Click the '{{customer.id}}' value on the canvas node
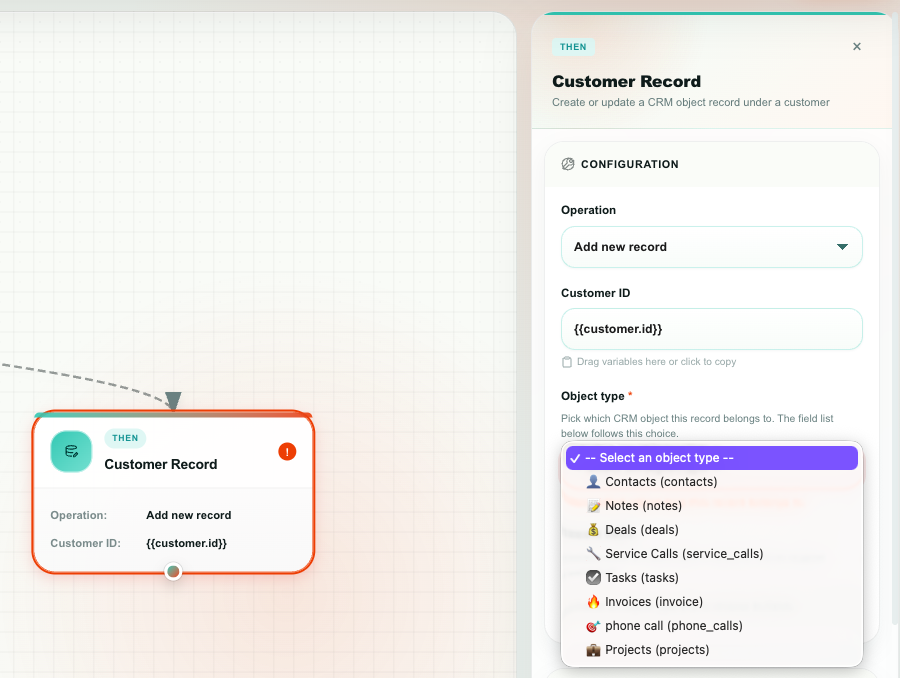 pos(187,543)
